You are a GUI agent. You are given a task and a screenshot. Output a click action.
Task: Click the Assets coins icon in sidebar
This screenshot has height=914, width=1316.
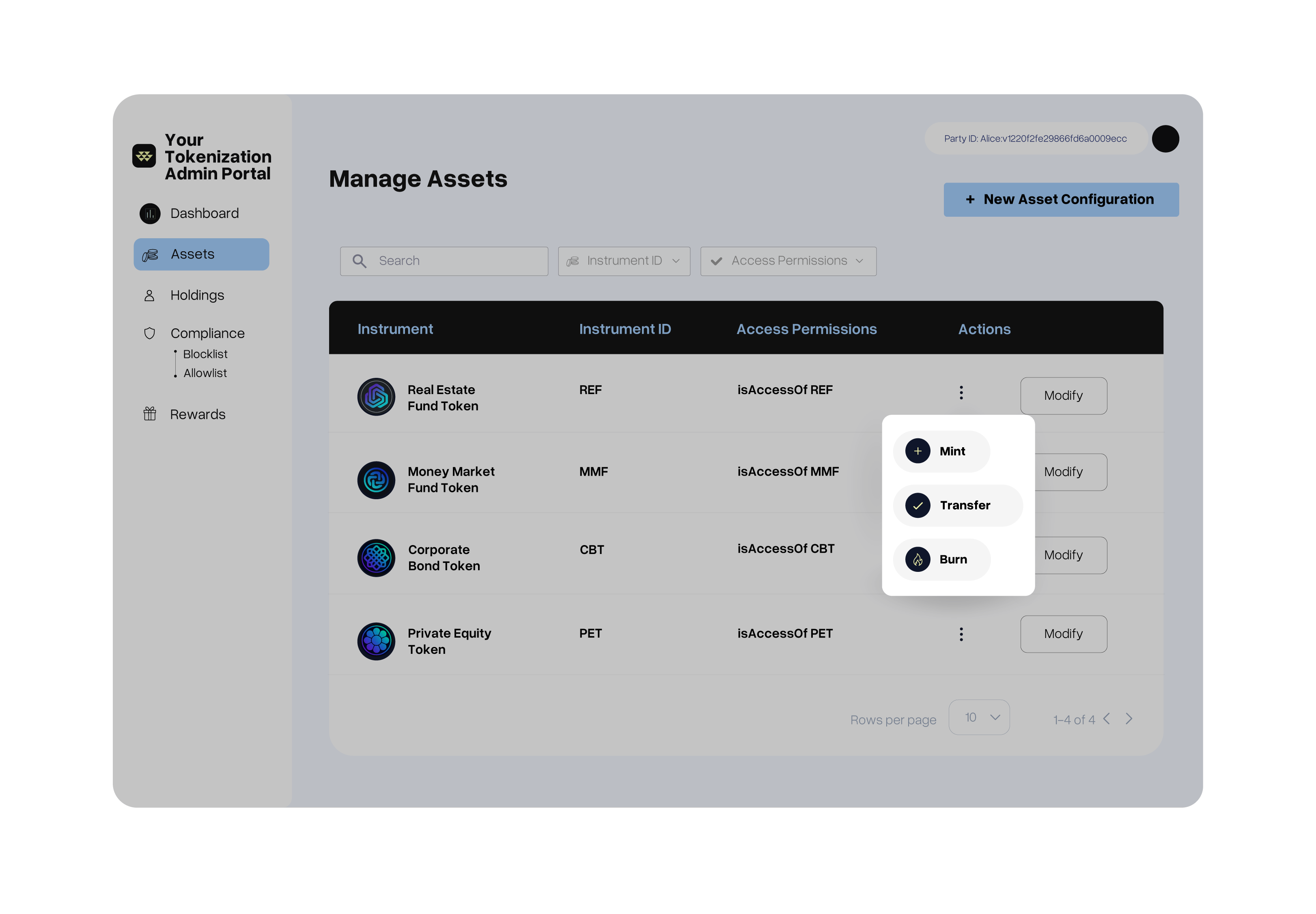[x=150, y=255]
